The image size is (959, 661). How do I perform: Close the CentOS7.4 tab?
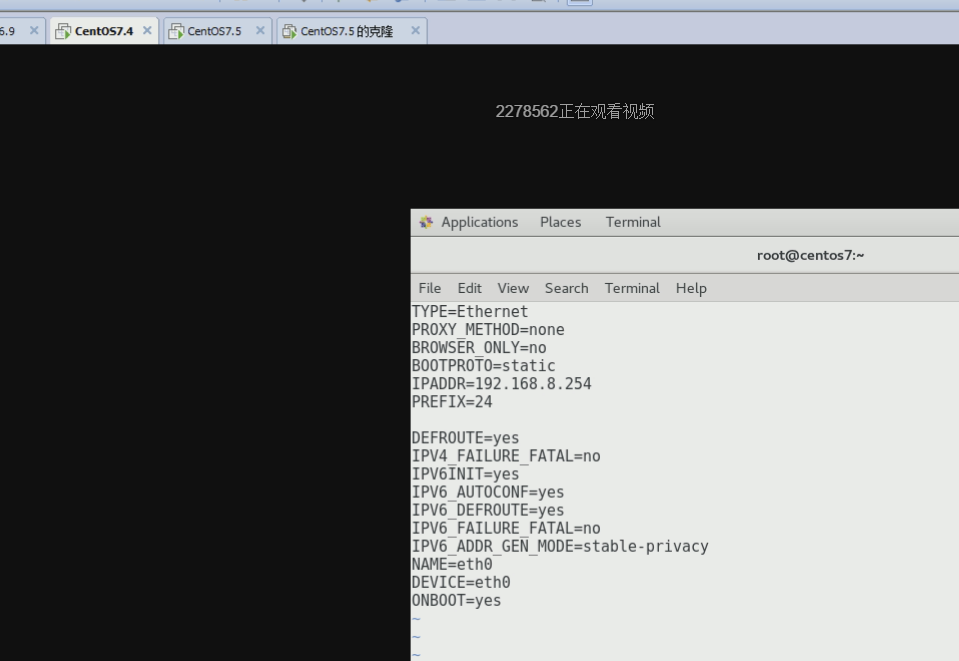click(x=147, y=31)
